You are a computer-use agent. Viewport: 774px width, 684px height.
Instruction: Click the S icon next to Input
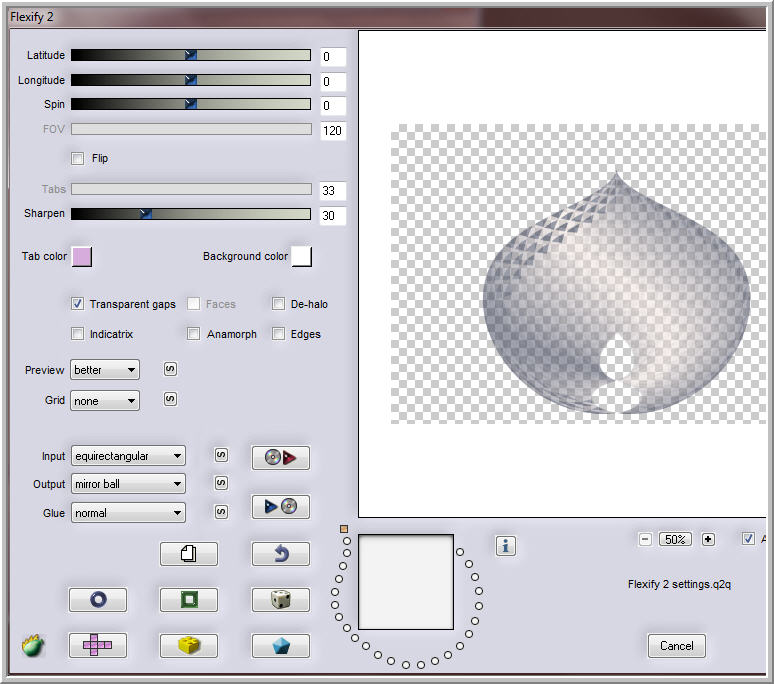pos(221,455)
